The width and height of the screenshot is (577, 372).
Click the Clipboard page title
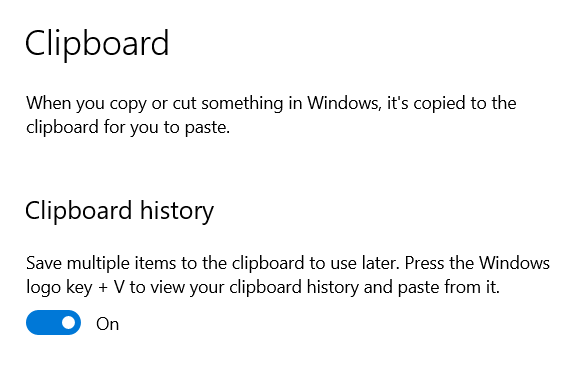(97, 43)
